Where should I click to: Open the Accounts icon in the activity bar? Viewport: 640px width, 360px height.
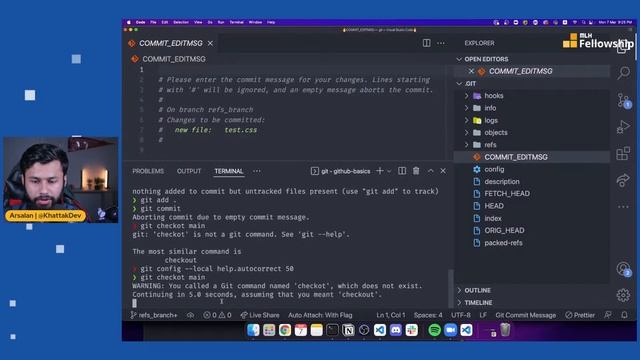623,269
